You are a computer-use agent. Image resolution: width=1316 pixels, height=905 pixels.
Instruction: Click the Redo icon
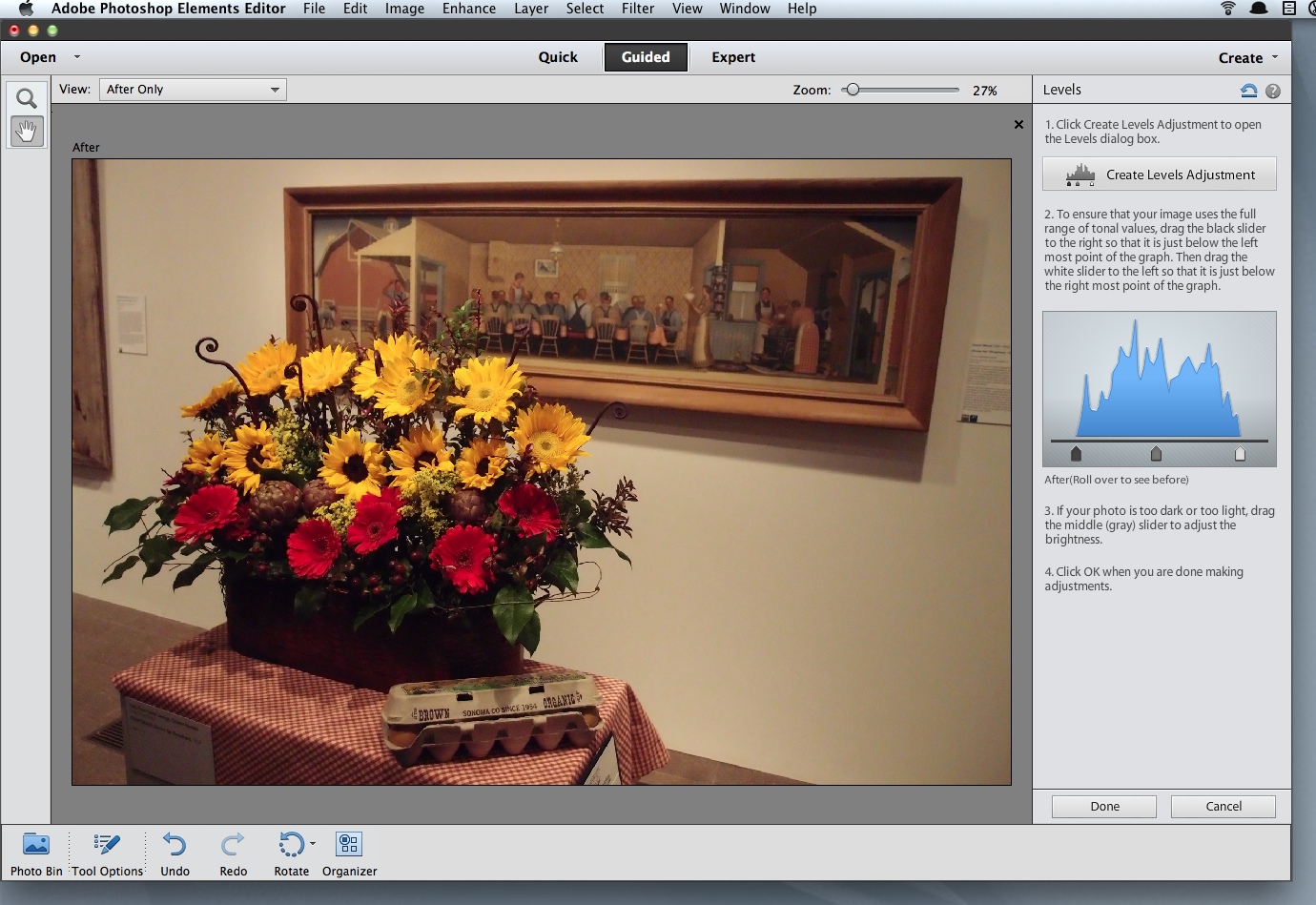tap(233, 845)
